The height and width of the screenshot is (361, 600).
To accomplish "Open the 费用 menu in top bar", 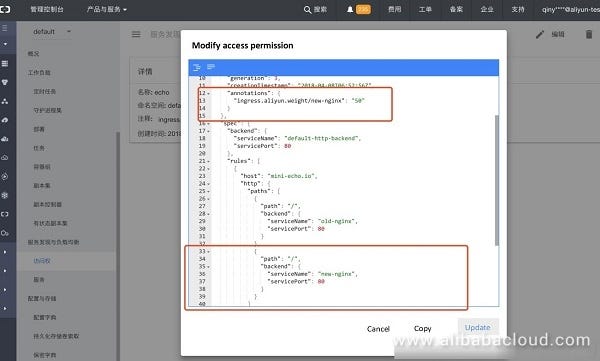I will [395, 9].
